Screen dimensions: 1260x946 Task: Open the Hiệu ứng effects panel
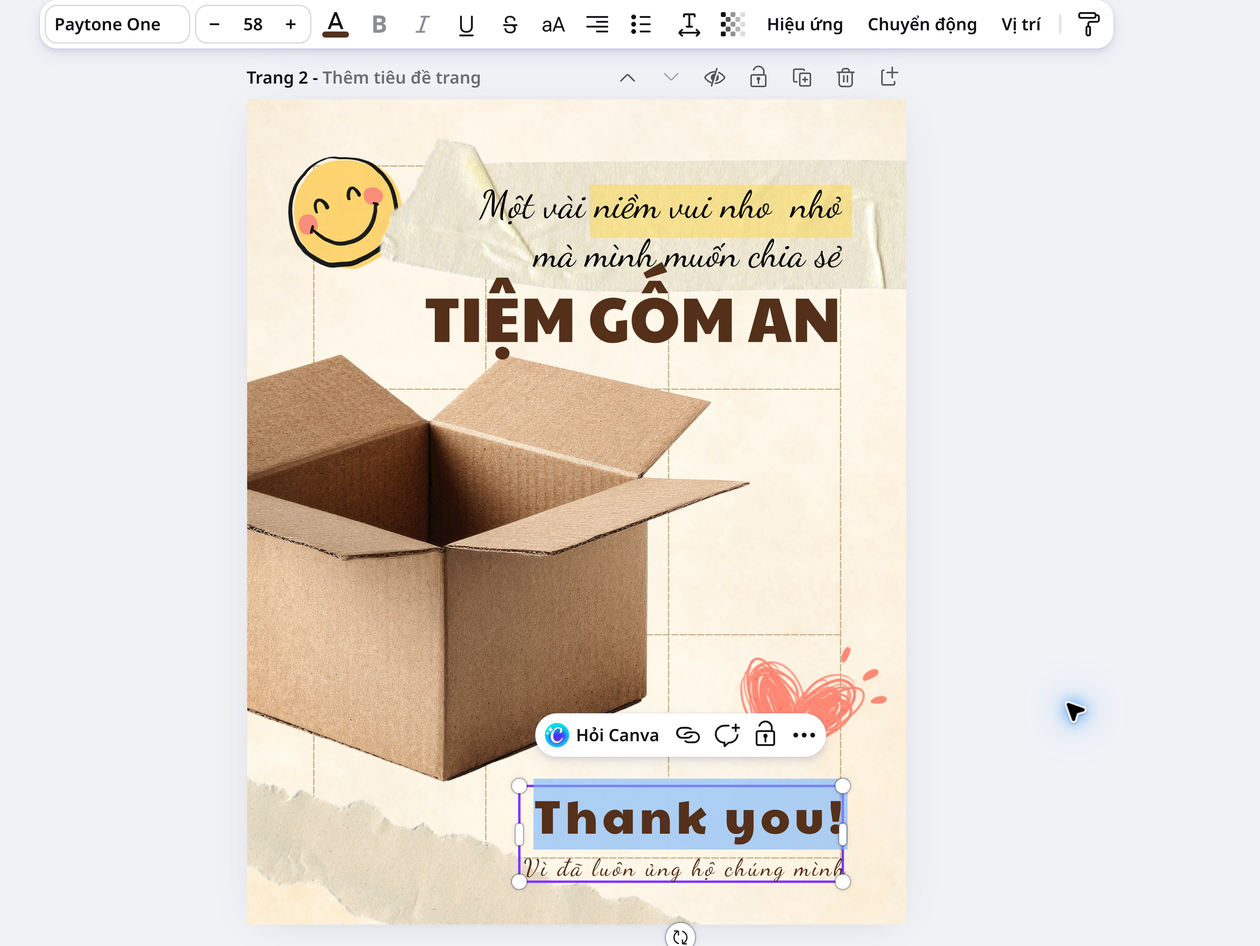coord(805,24)
